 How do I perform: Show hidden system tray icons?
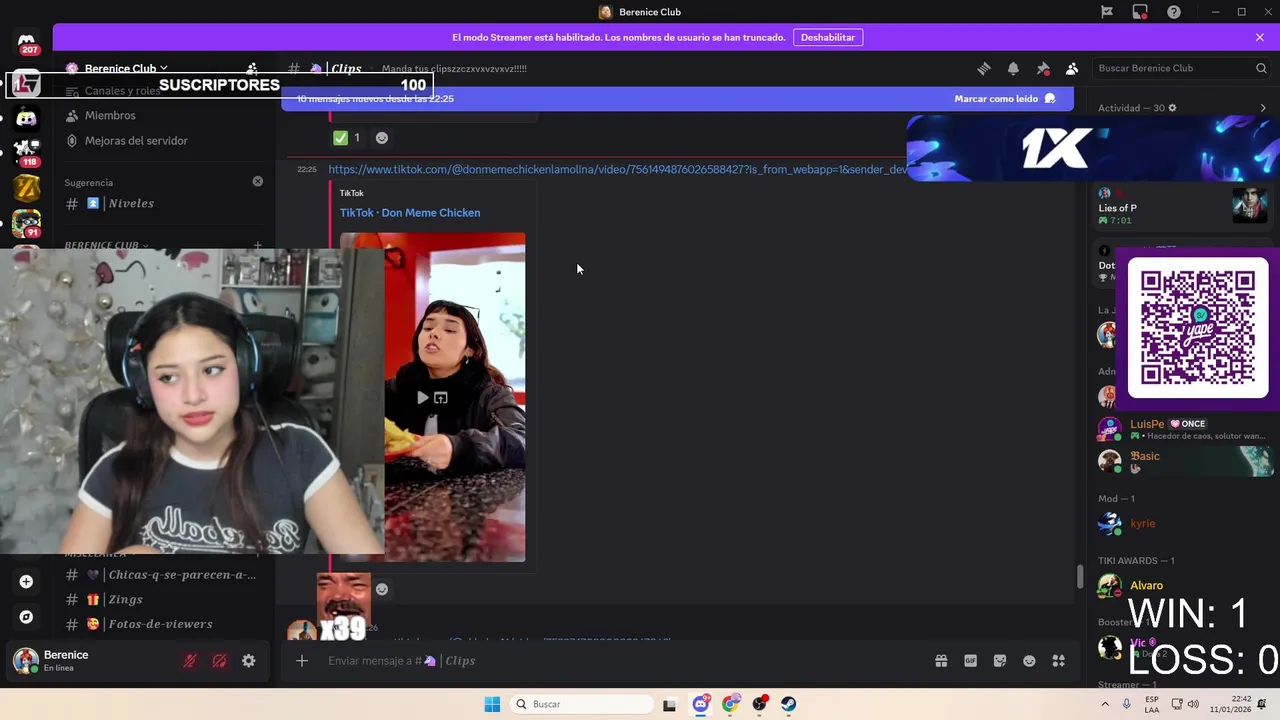pos(1105,704)
